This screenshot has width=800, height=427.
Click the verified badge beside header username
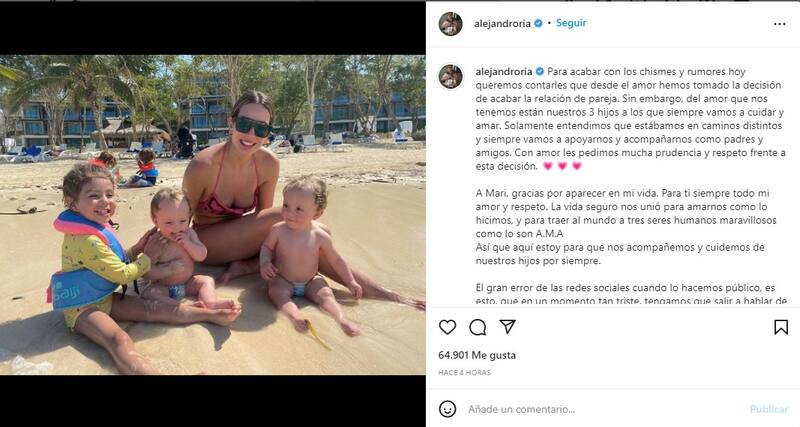point(538,23)
